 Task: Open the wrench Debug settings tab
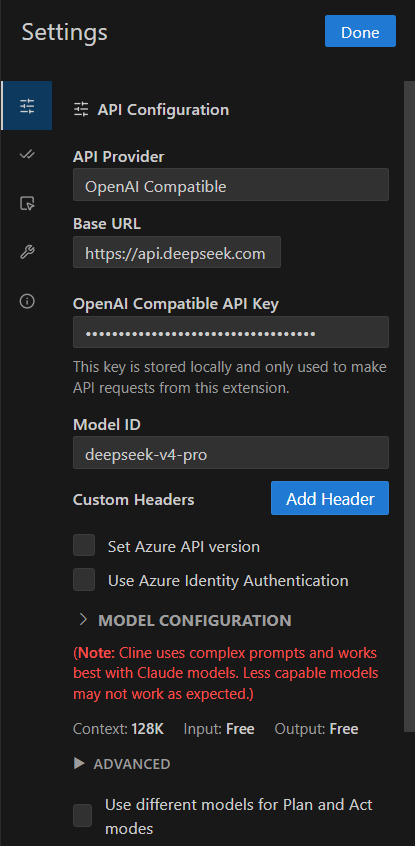point(27,252)
